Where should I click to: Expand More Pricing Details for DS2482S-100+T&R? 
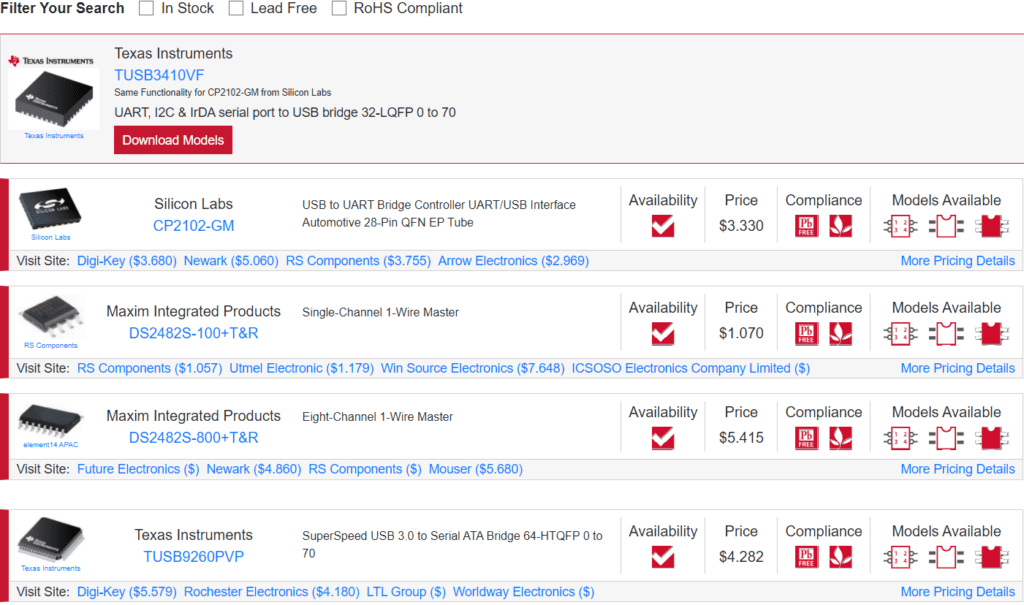pos(957,368)
